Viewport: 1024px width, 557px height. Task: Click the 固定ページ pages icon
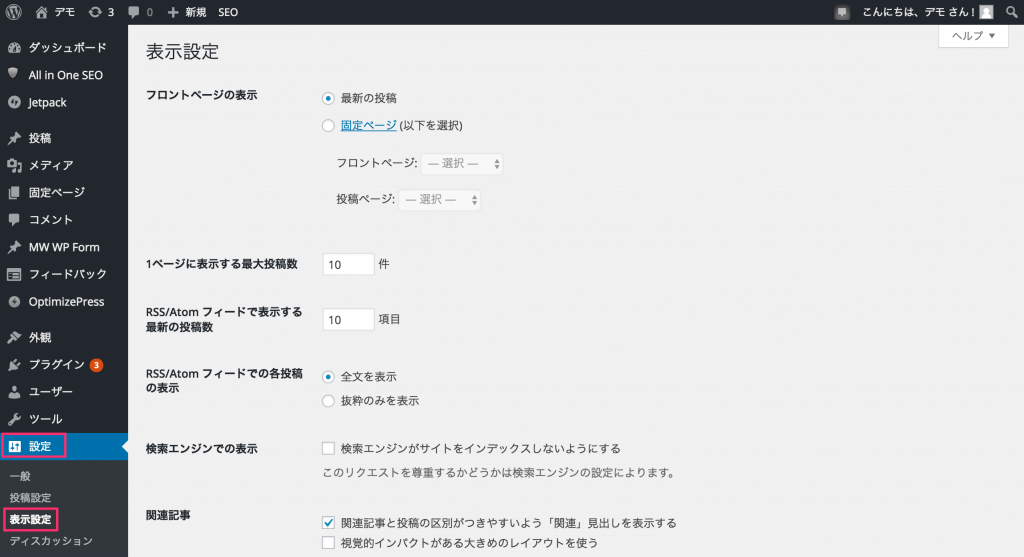click(x=14, y=193)
